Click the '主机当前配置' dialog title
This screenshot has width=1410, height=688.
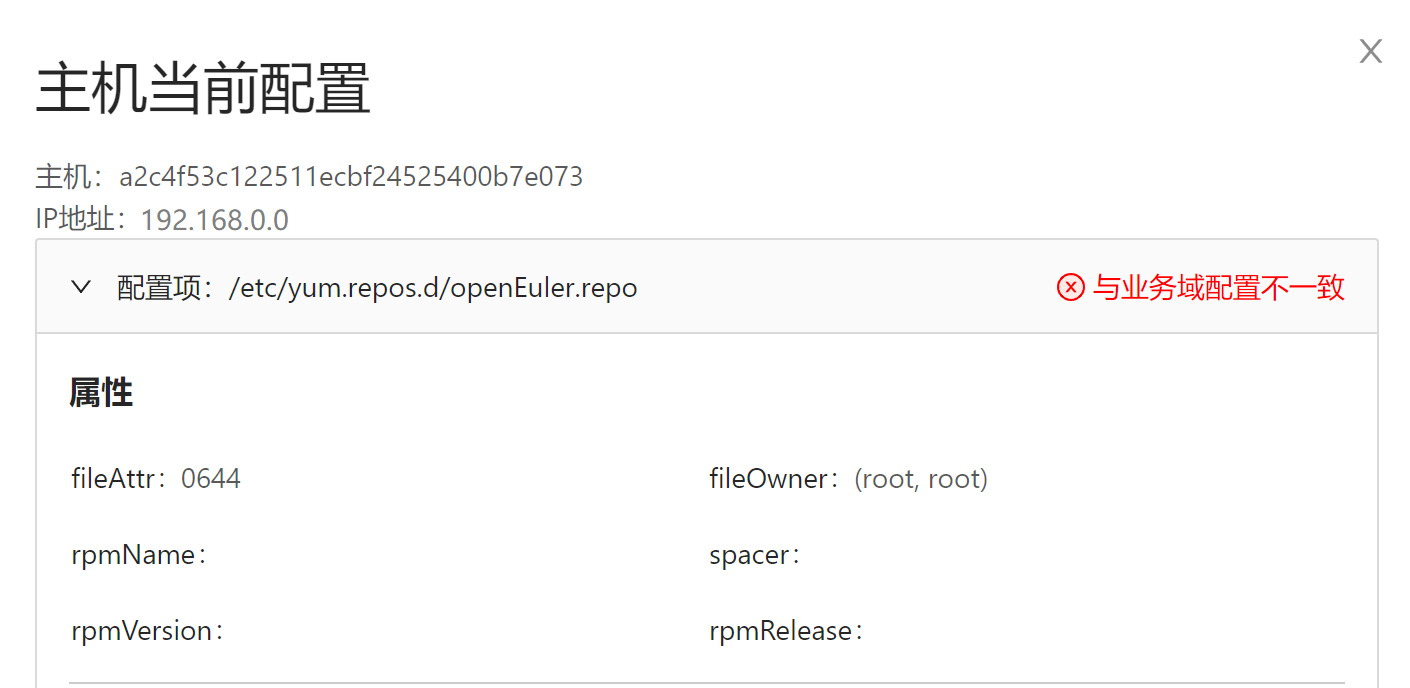[203, 90]
